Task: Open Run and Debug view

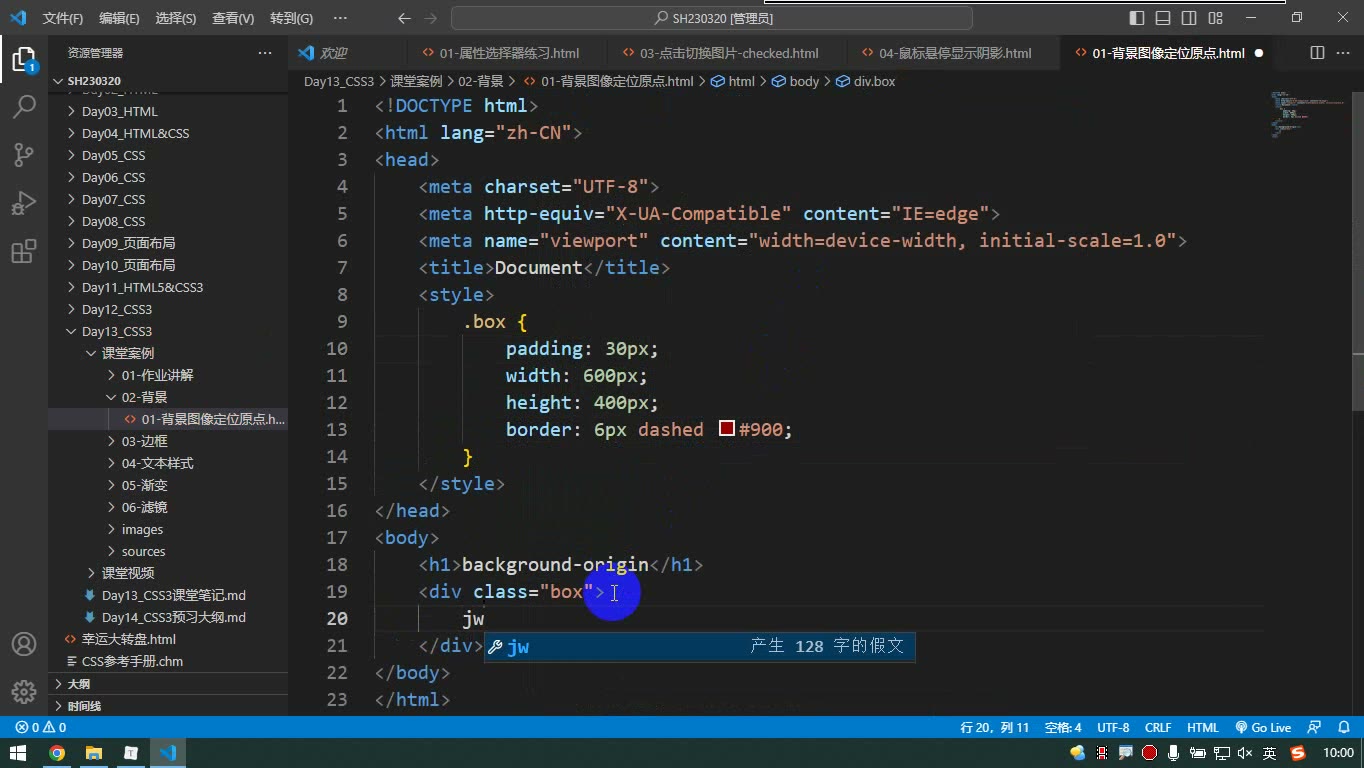Action: coord(24,203)
